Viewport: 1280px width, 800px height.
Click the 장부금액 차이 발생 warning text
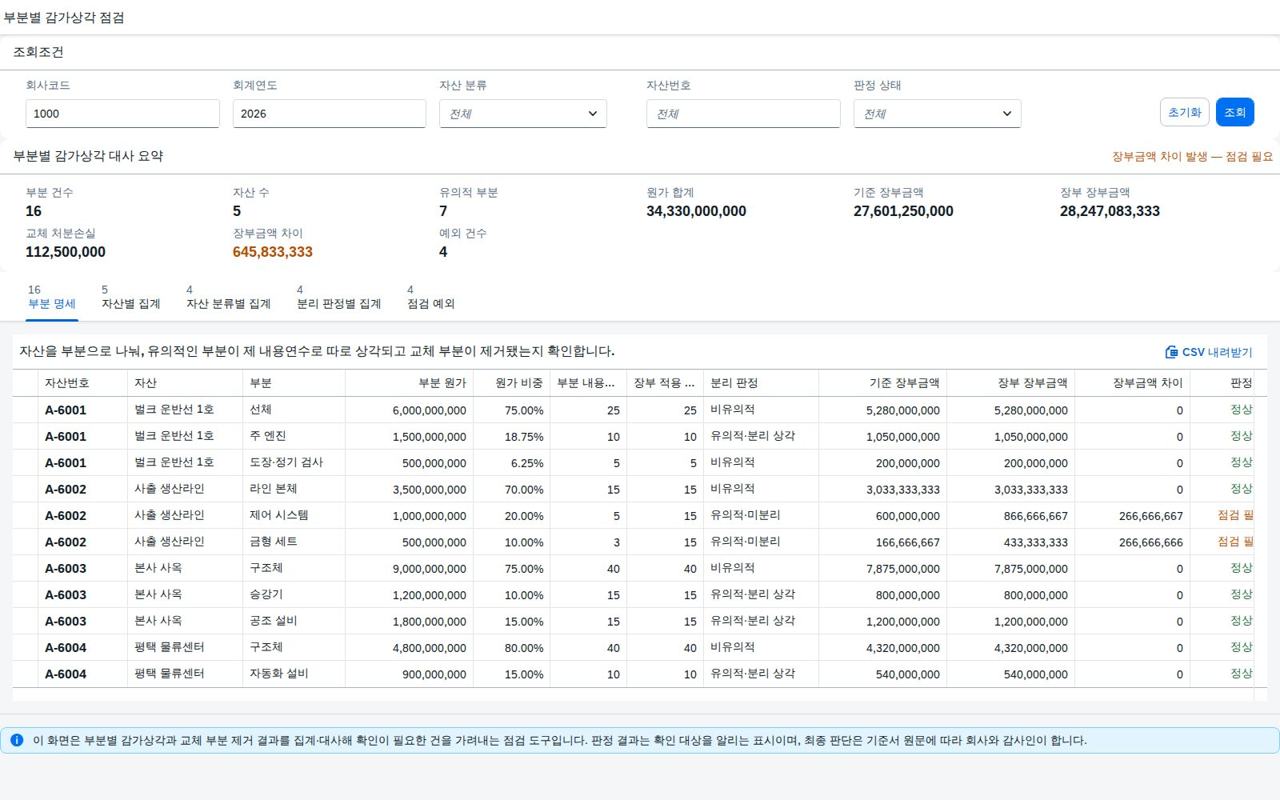pyautogui.click(x=1193, y=157)
